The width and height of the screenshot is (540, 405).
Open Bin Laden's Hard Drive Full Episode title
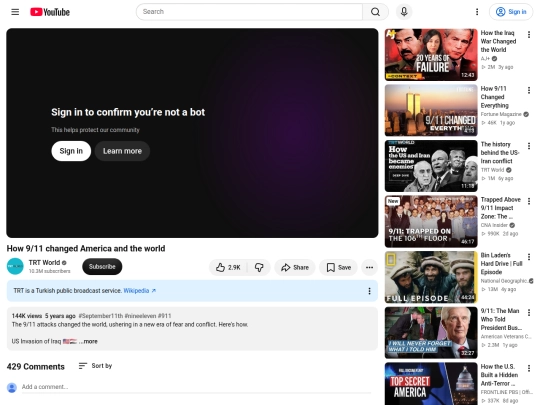click(501, 264)
